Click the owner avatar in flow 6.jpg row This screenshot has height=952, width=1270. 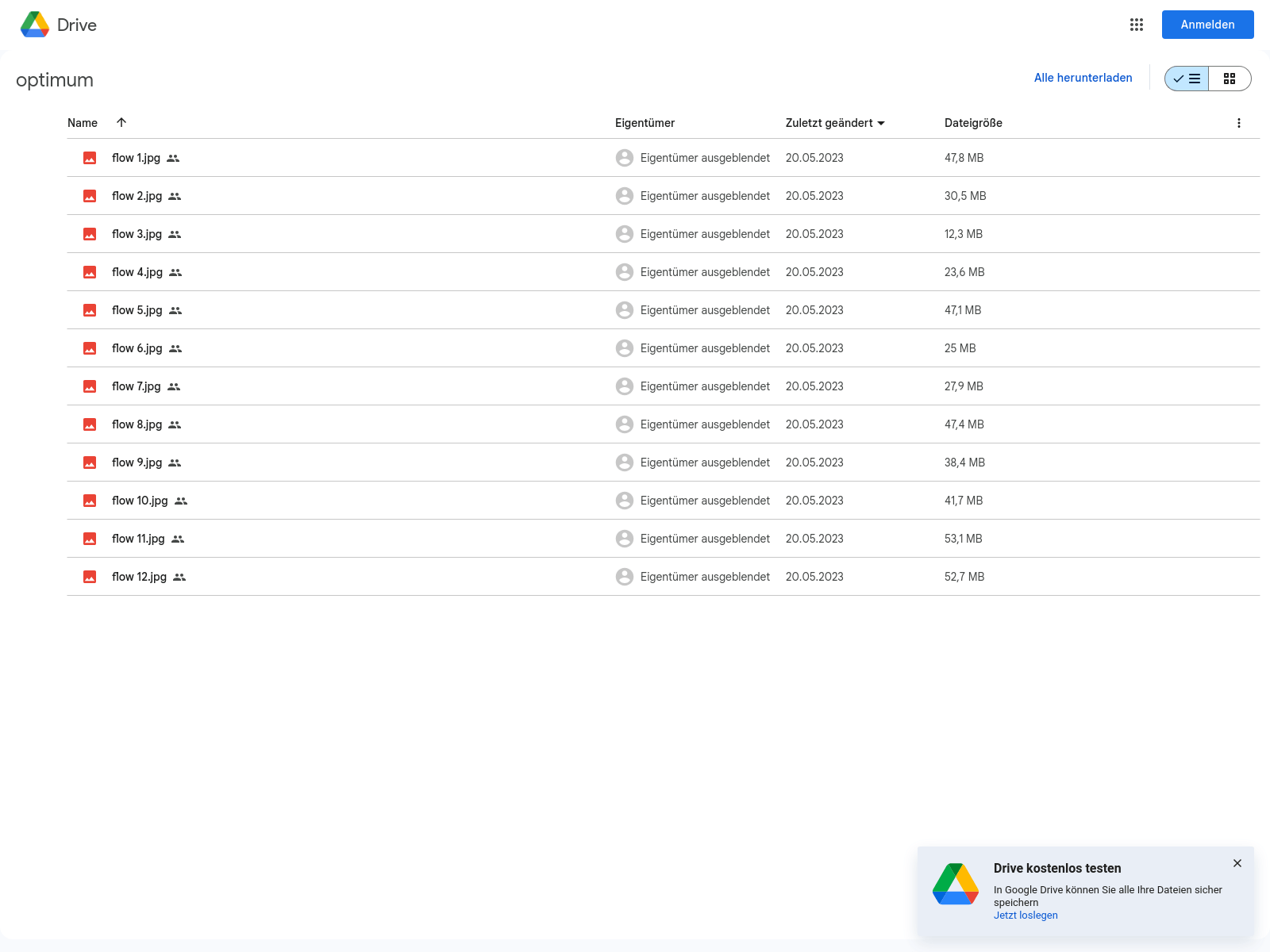[x=625, y=348]
